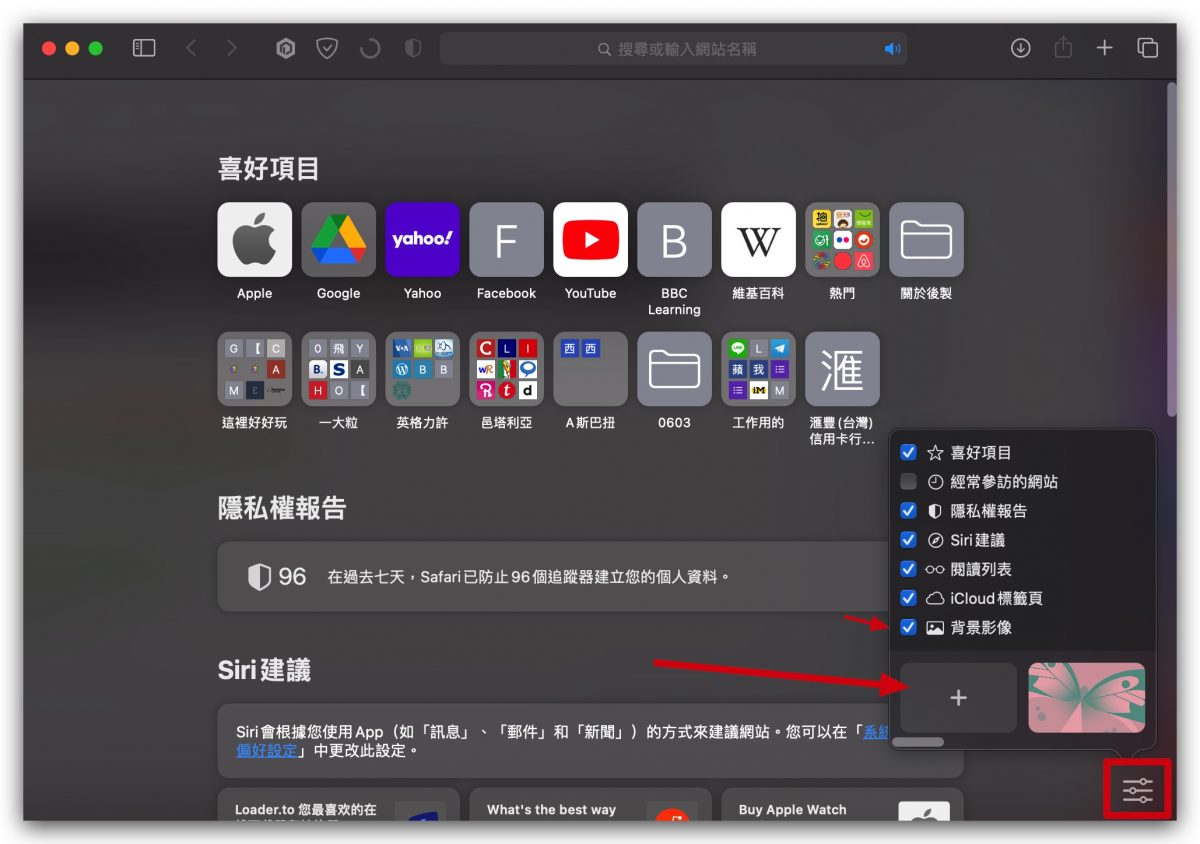
Task: Mute audio with speaker icon in address bar
Action: coord(892,49)
